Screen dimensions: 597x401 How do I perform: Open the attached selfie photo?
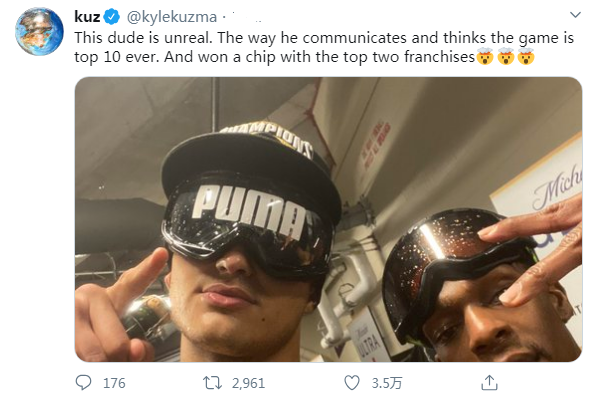click(x=328, y=219)
